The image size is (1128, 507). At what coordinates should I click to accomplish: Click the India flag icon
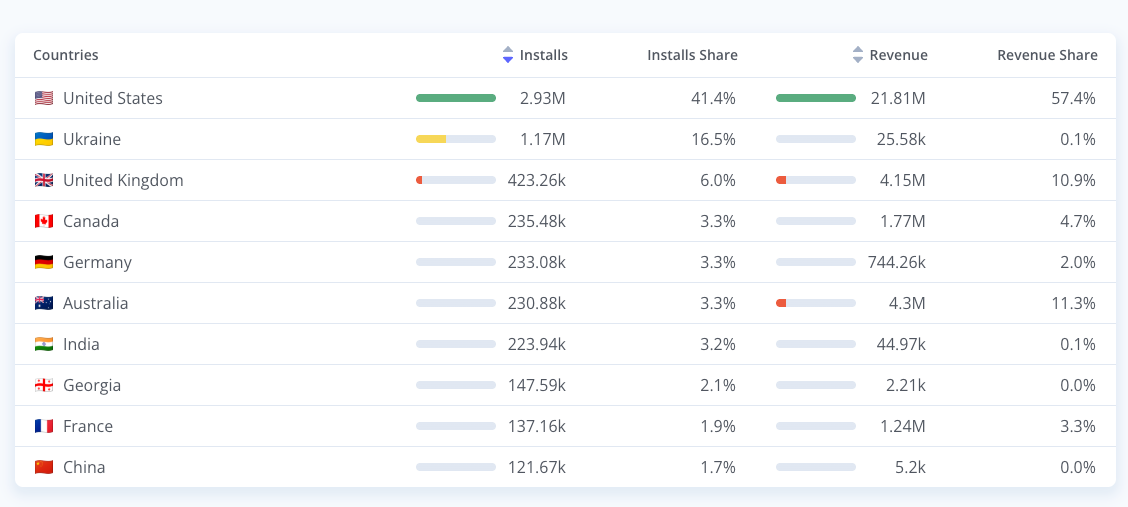44,344
